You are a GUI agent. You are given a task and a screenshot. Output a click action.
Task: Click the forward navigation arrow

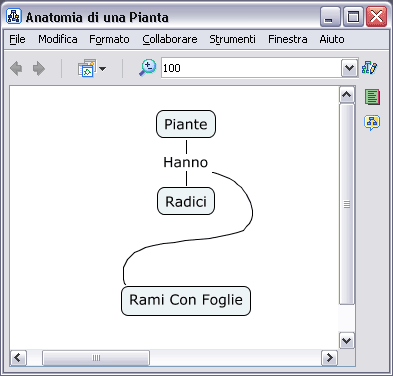tap(39, 69)
